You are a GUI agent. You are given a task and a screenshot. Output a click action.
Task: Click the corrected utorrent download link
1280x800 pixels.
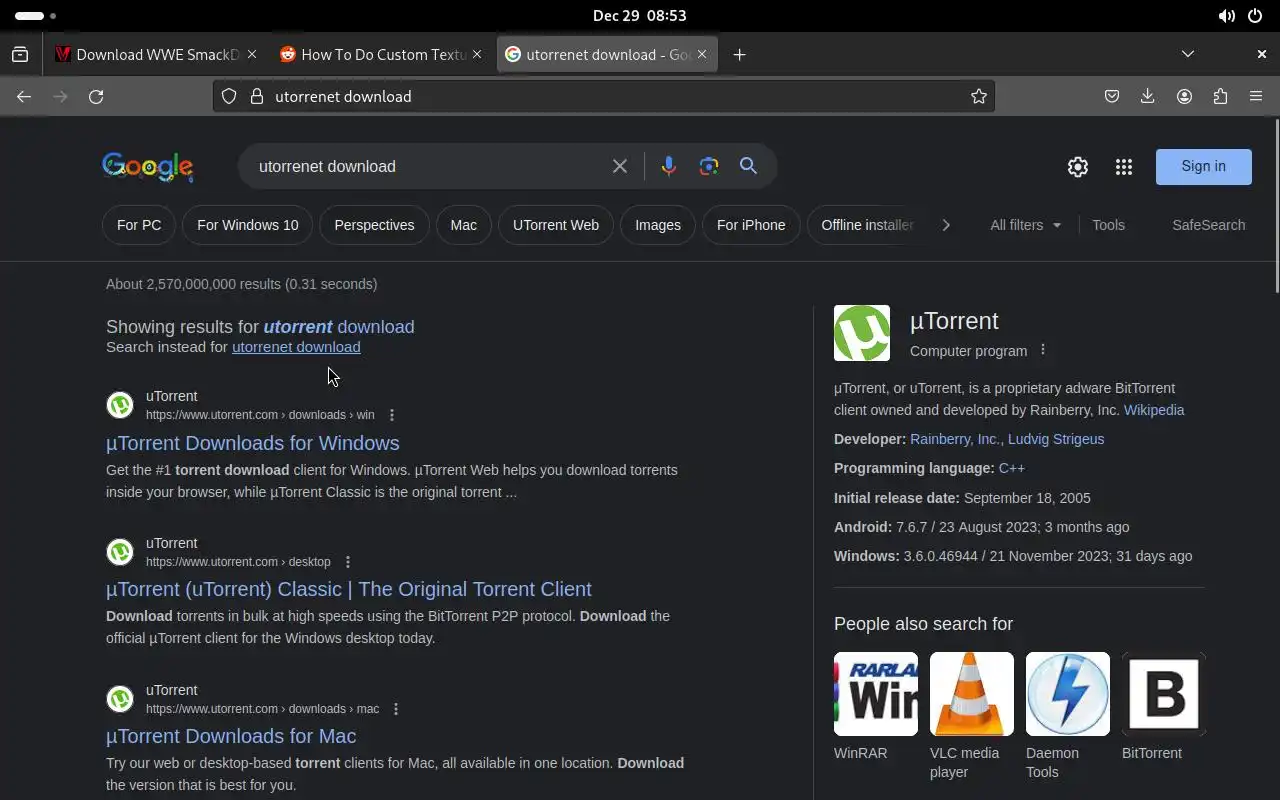pos(339,327)
